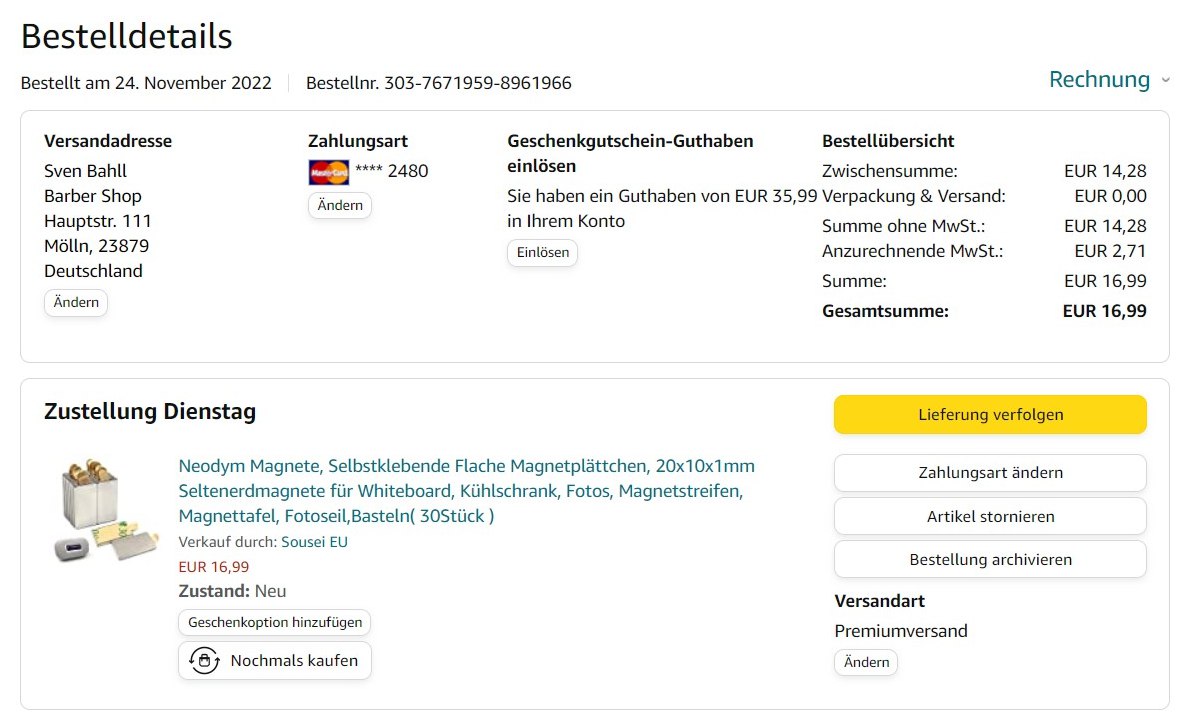Click the MasterCard payment card icon
Viewport: 1193px width, 719px height.
point(328,172)
